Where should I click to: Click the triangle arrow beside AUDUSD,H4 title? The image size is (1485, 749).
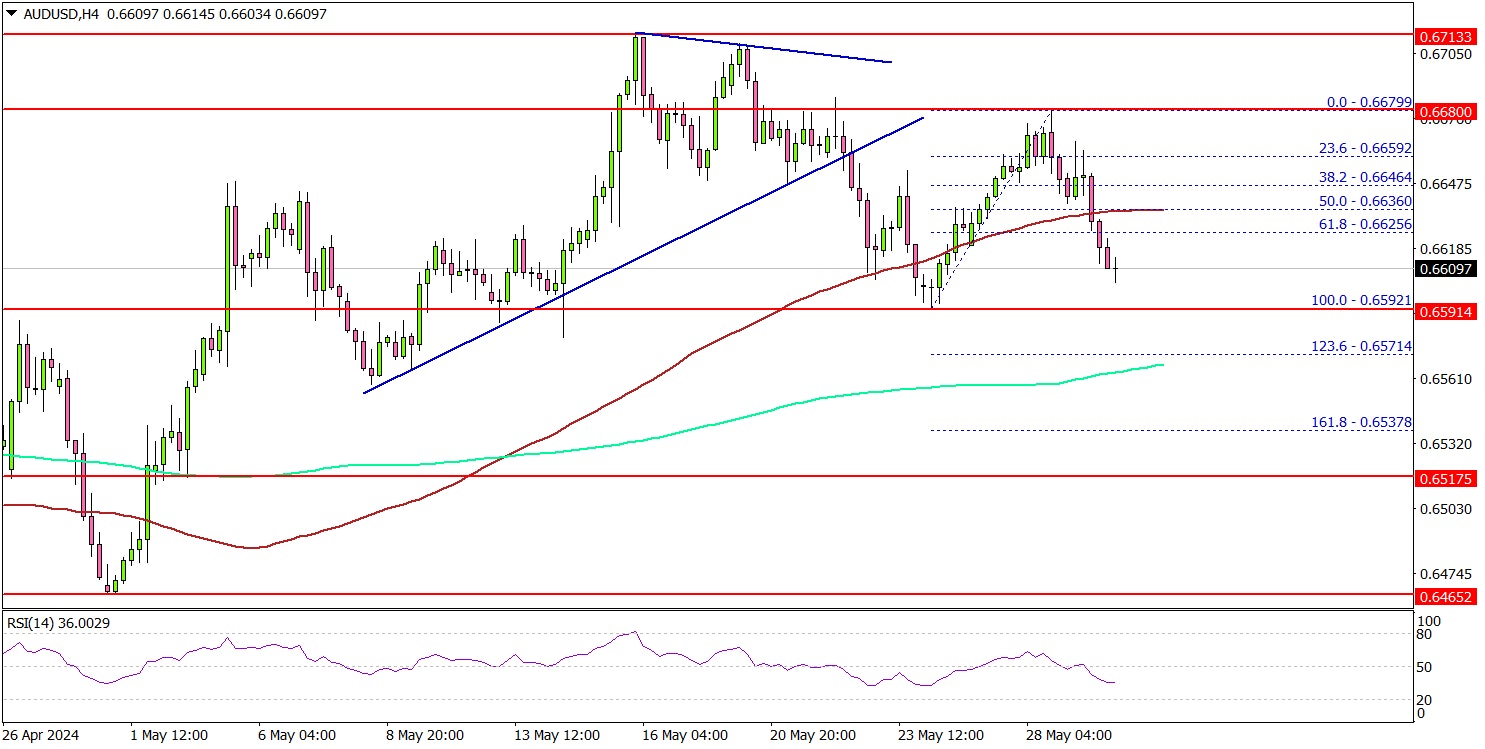[x=10, y=15]
